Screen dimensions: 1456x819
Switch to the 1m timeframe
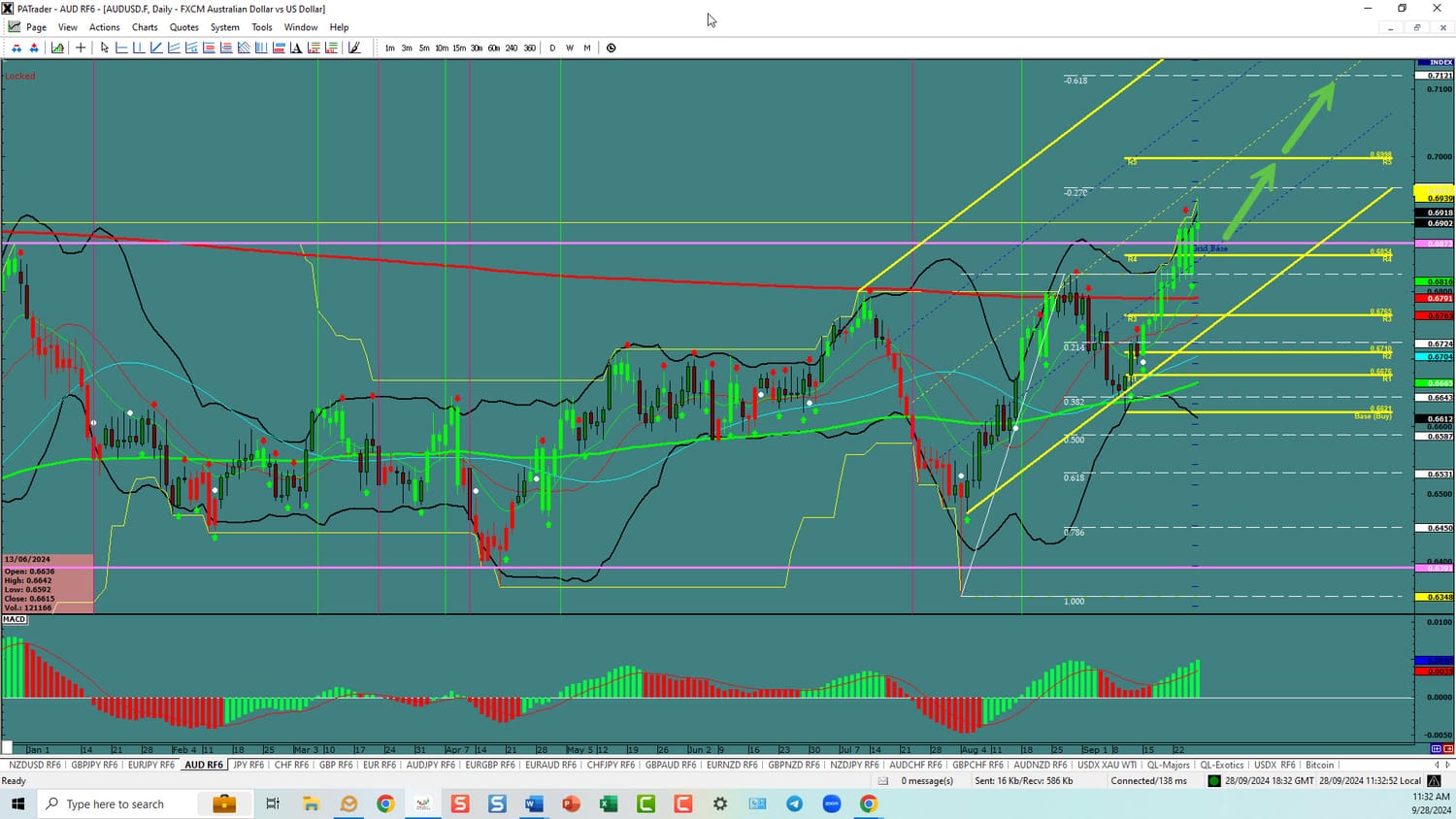[x=389, y=48]
